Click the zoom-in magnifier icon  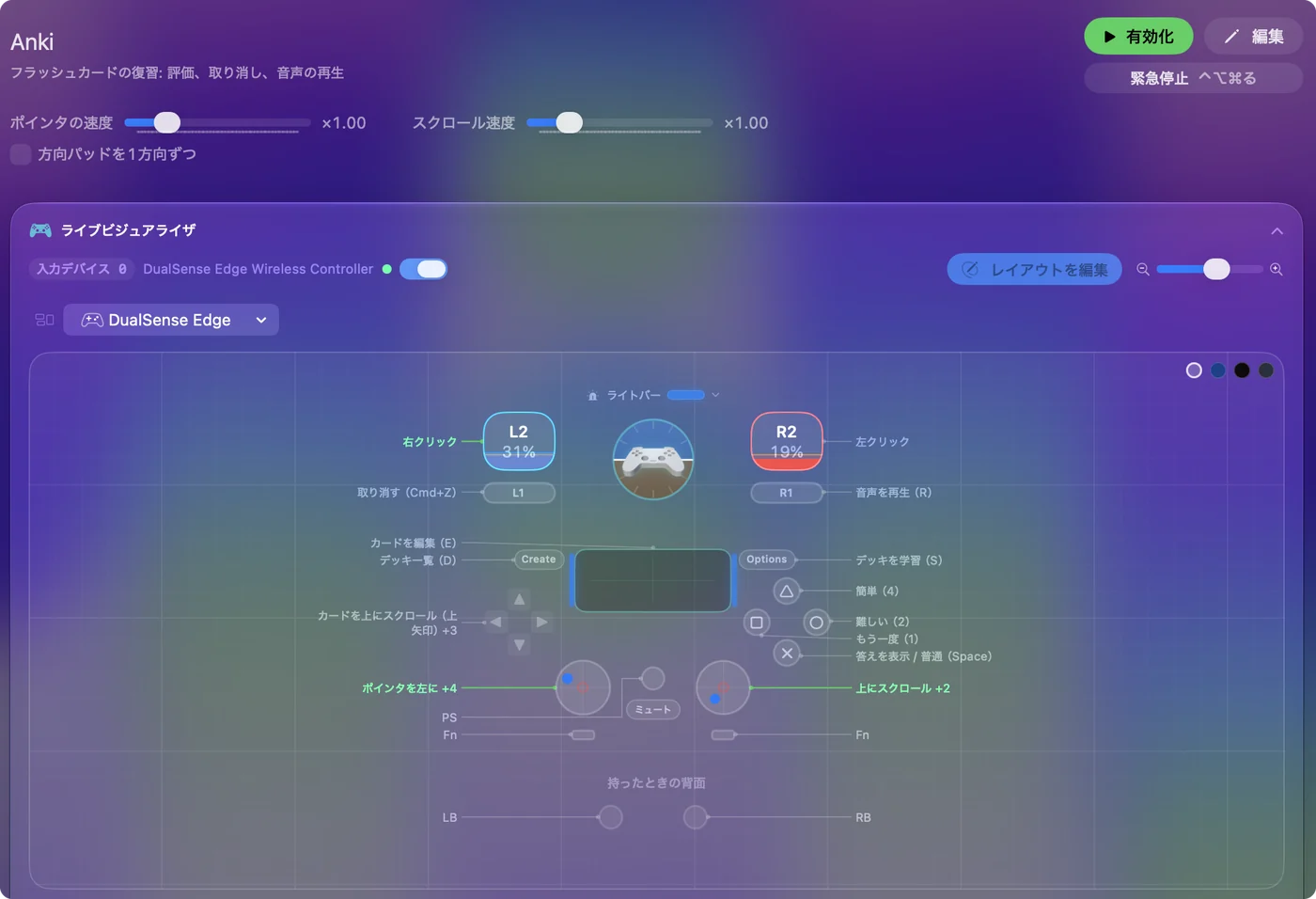[1277, 269]
